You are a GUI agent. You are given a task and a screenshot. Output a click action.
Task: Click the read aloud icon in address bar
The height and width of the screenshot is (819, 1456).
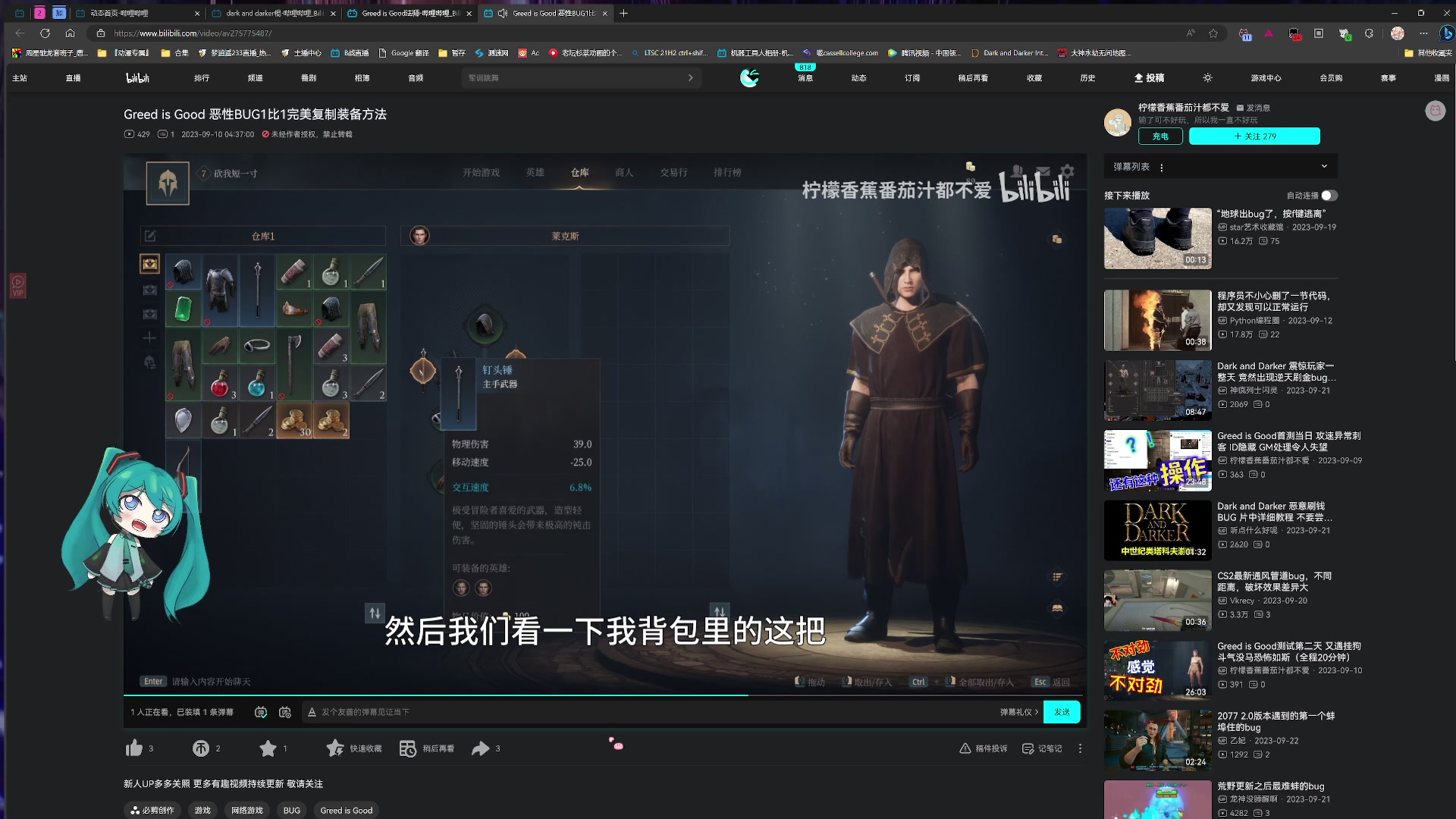point(1191,33)
